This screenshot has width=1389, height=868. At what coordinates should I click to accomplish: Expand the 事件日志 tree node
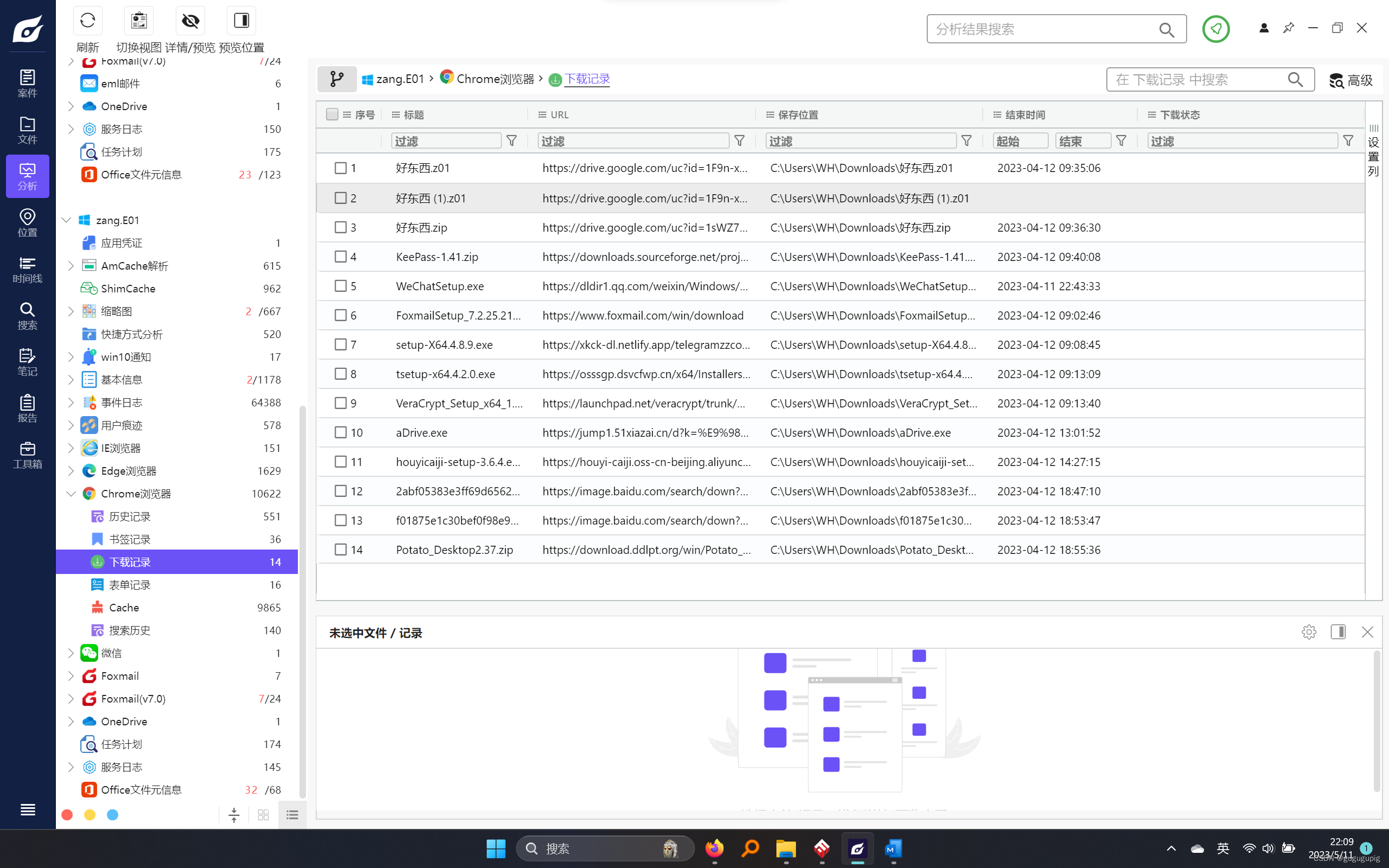(x=71, y=403)
